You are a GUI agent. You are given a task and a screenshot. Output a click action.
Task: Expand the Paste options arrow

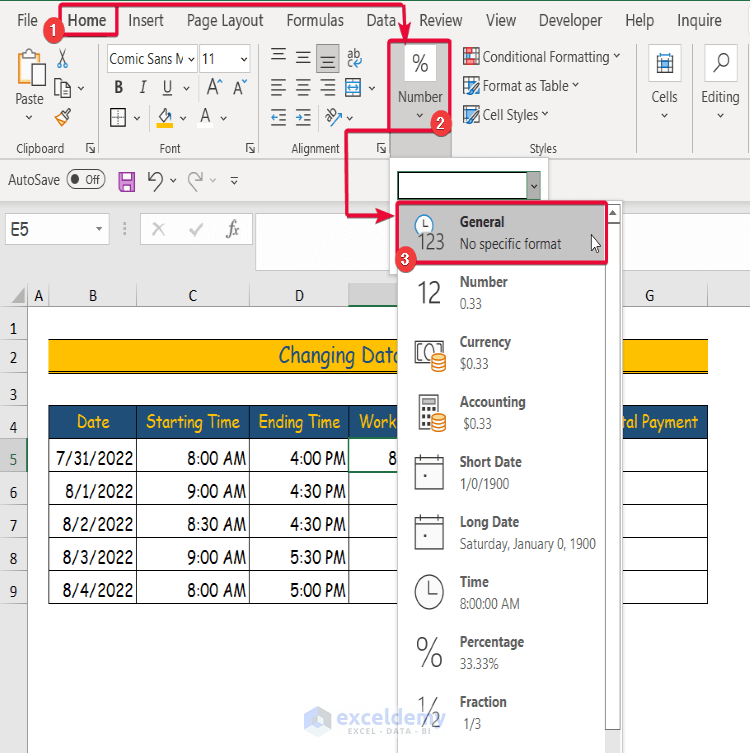(x=29, y=117)
